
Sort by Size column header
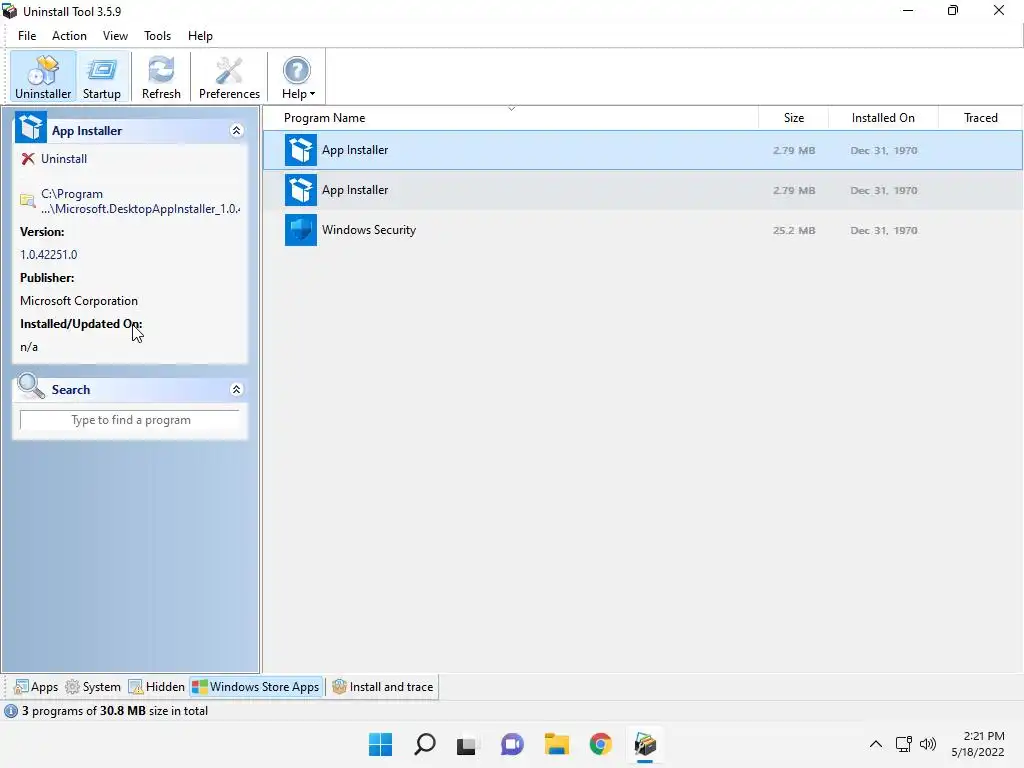click(793, 118)
